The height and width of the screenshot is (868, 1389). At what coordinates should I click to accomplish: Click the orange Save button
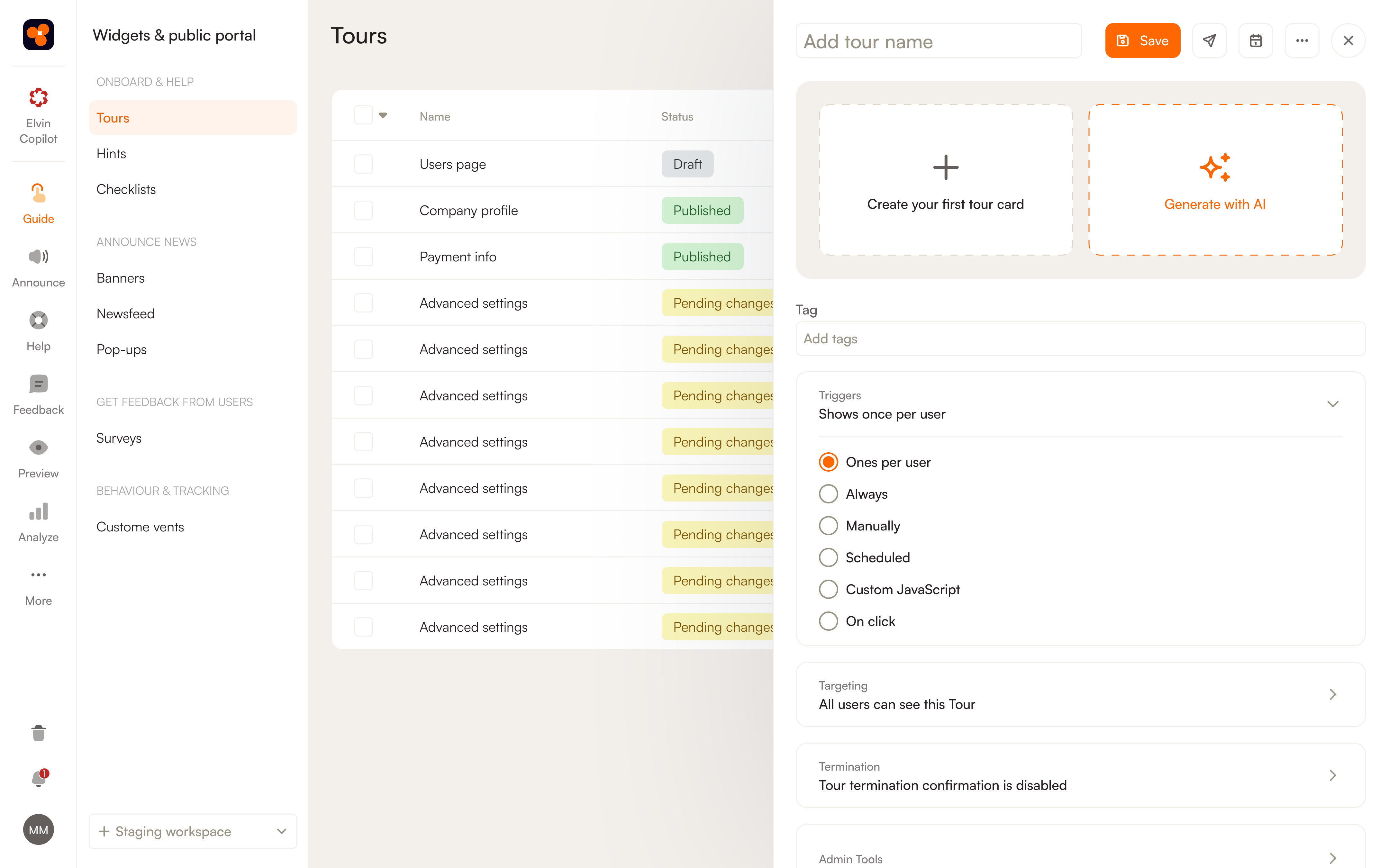coord(1142,41)
